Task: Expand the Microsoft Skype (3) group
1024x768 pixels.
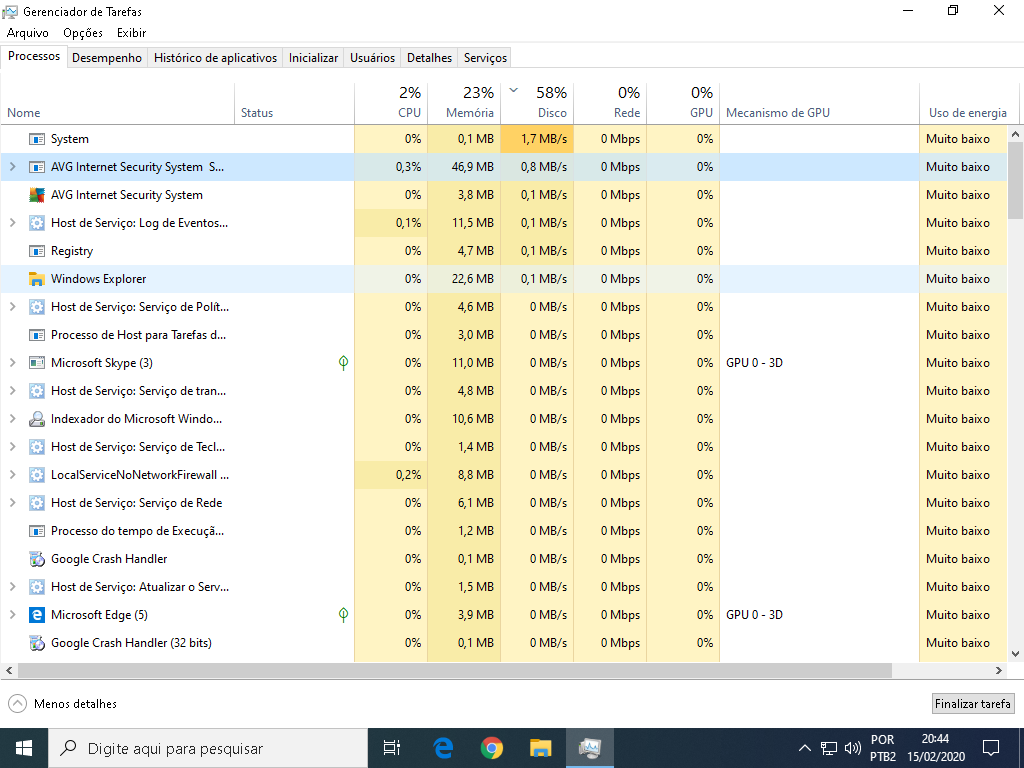Action: tap(12, 362)
